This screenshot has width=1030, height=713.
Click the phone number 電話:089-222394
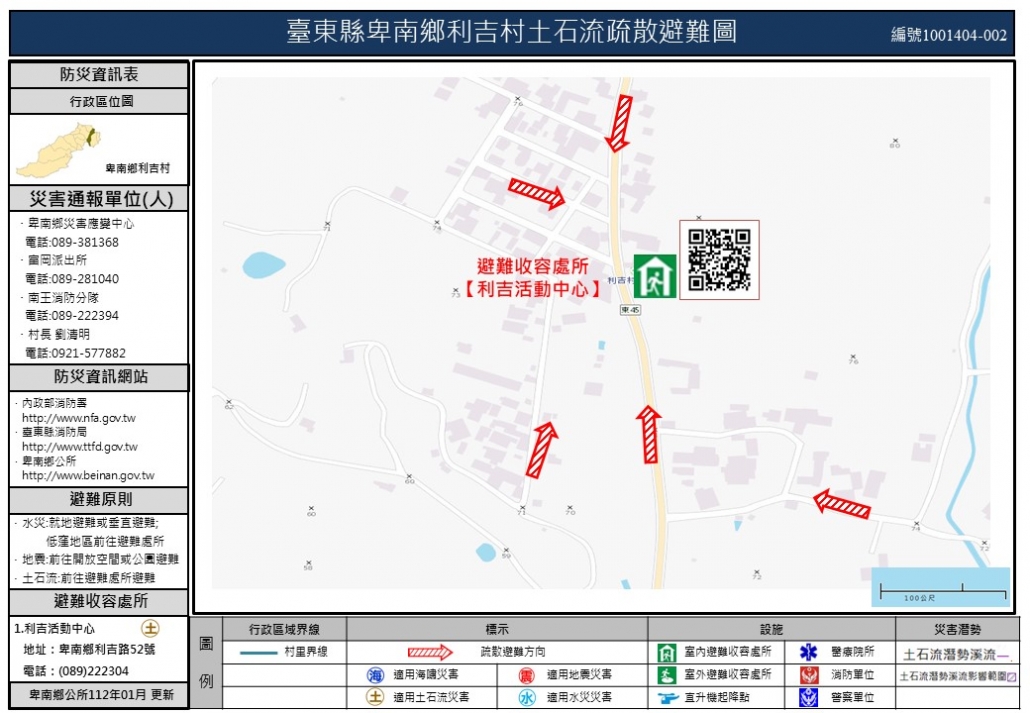(72, 315)
